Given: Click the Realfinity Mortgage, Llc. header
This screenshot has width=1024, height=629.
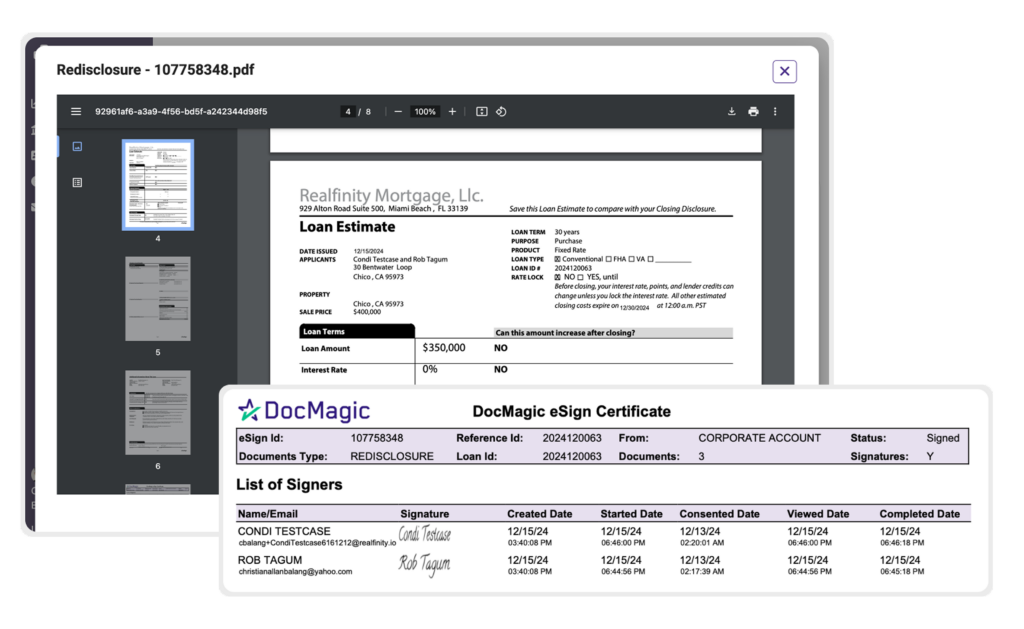Looking at the screenshot, I should point(391,195).
